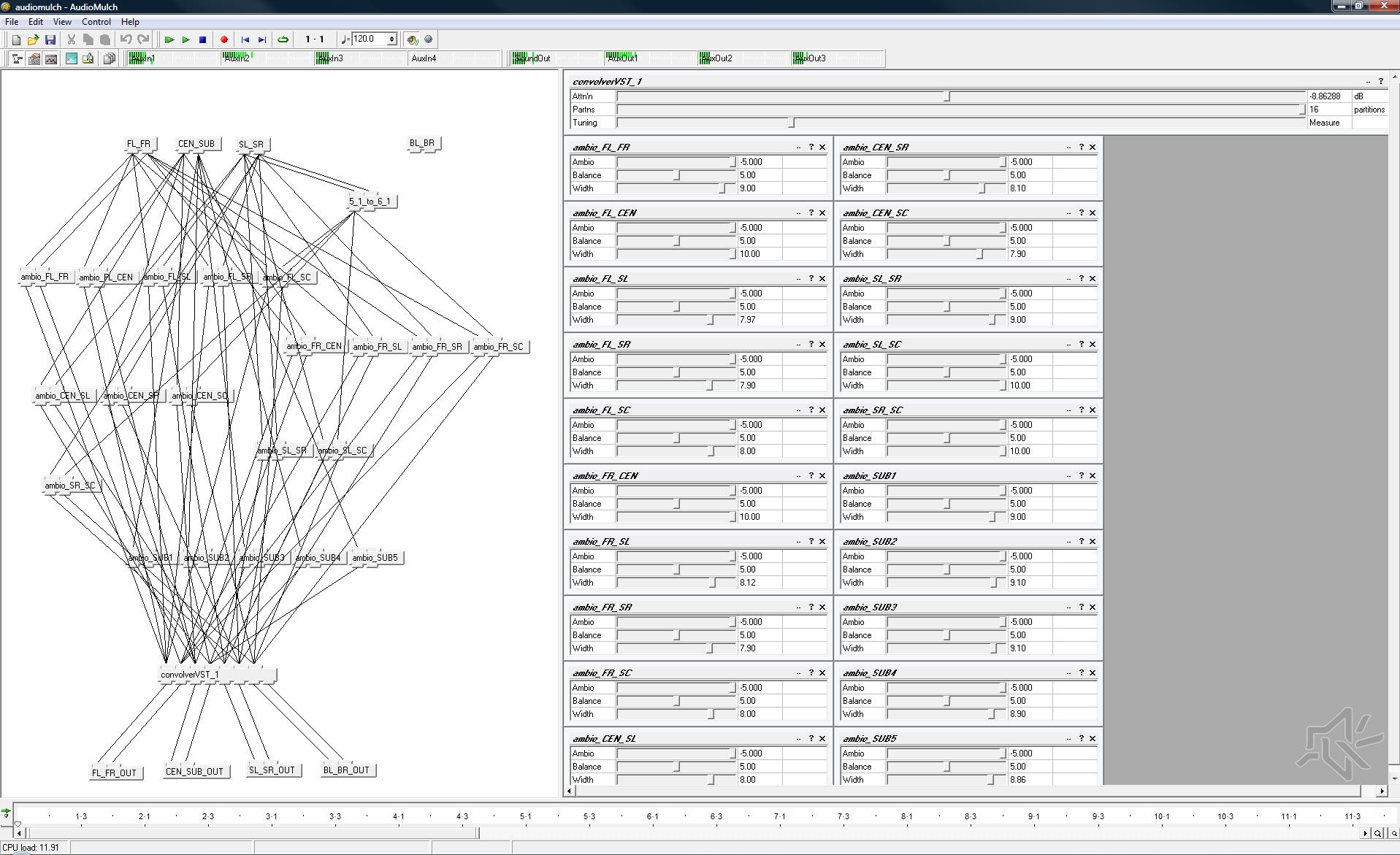The width and height of the screenshot is (1400, 855).
Task: Close the ambio_SL_SC property panel
Action: pos(1093,345)
